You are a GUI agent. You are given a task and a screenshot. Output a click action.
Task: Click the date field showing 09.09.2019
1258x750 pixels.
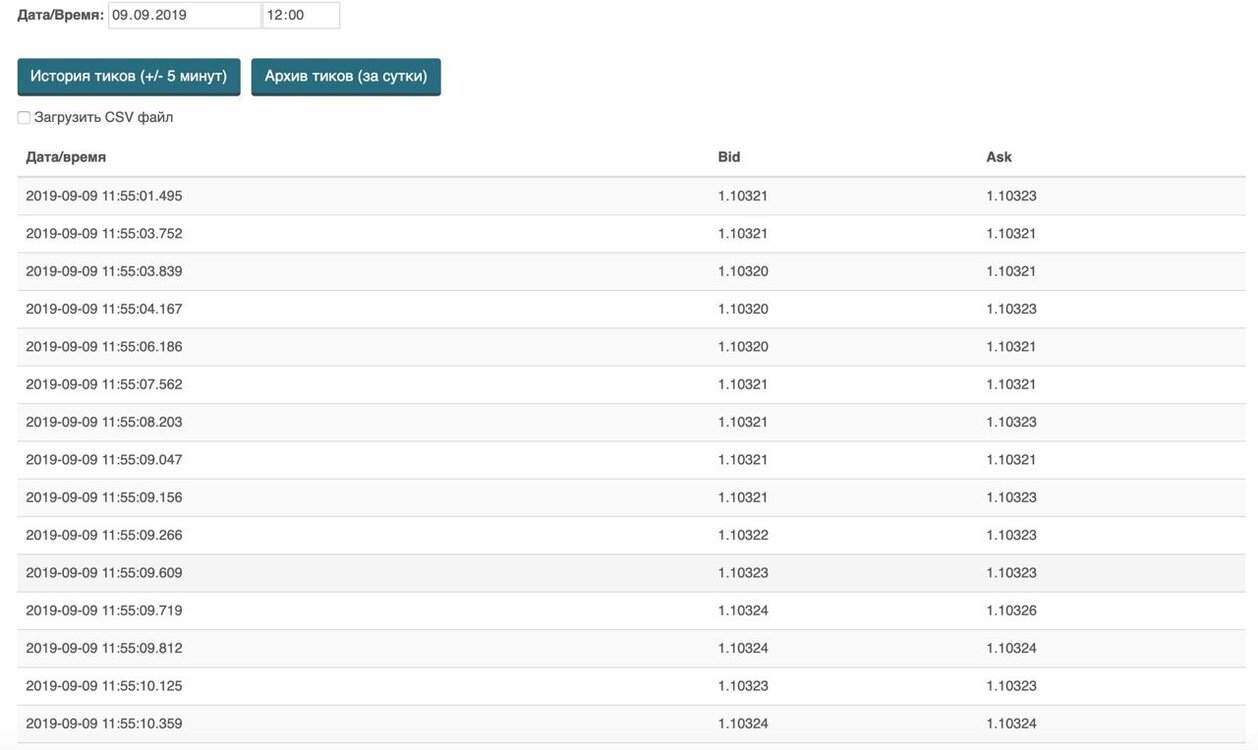point(184,15)
